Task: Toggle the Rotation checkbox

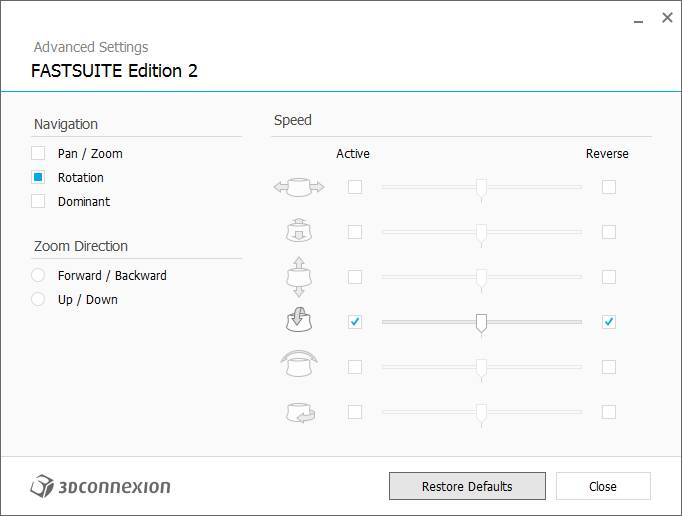Action: click(x=38, y=177)
